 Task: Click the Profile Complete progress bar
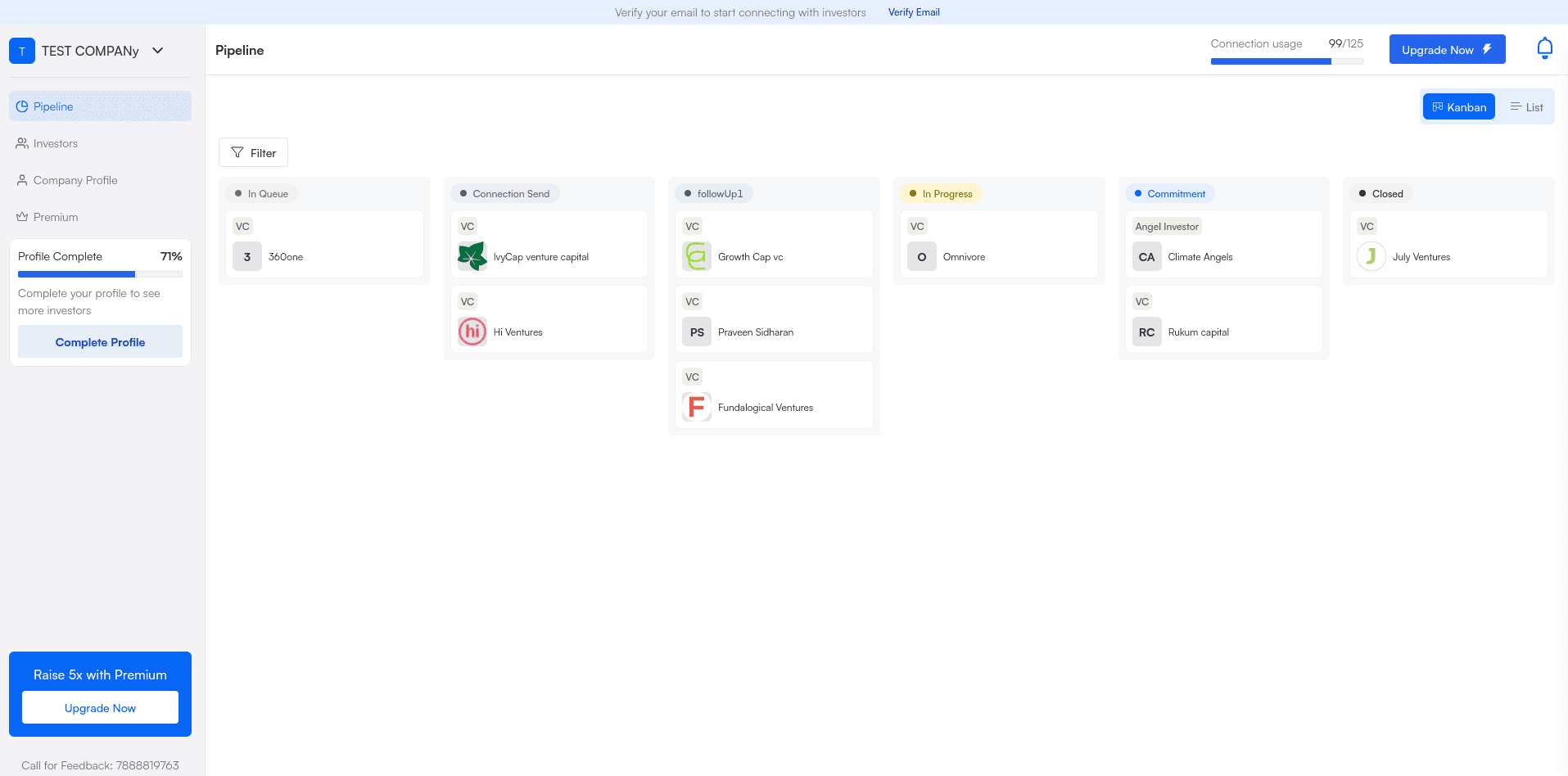(100, 274)
